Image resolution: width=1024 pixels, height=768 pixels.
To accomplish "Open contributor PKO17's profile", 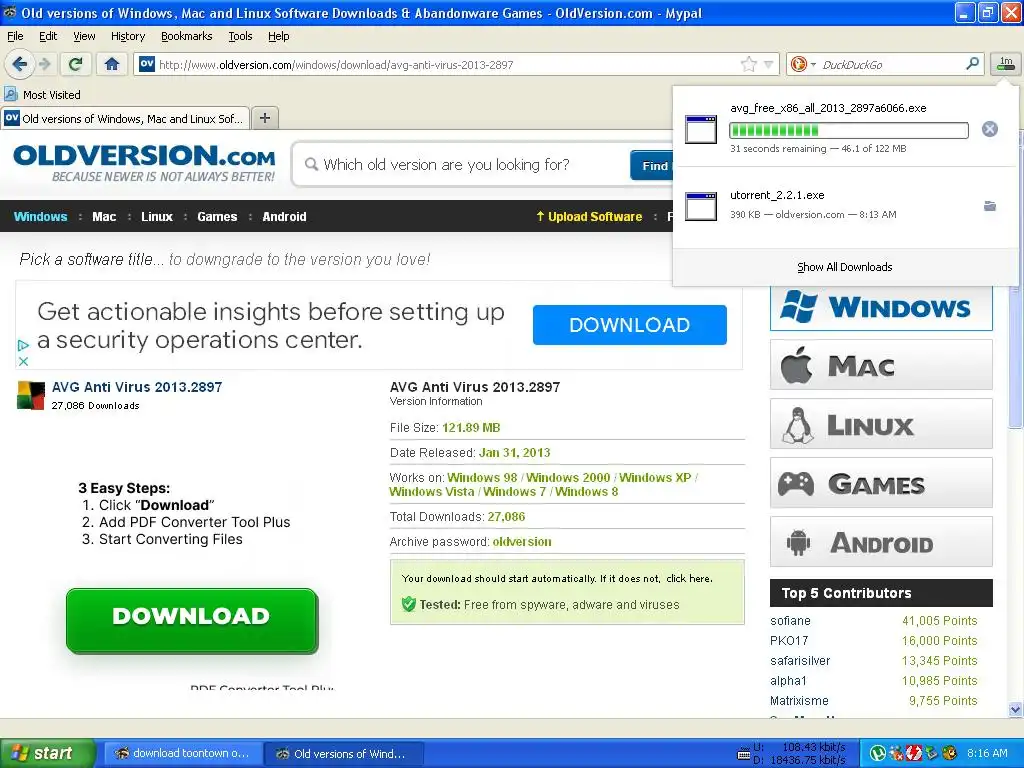I will coord(789,641).
